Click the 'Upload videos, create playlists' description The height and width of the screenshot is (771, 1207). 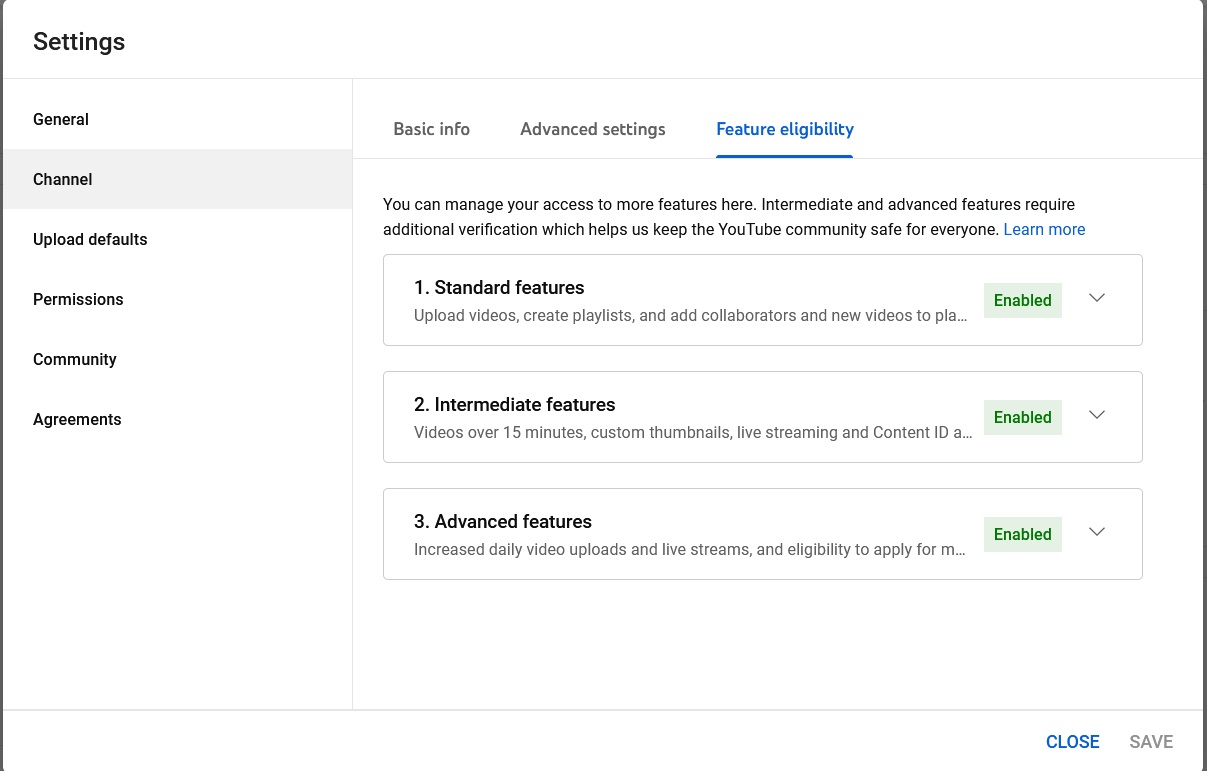[x=691, y=315]
